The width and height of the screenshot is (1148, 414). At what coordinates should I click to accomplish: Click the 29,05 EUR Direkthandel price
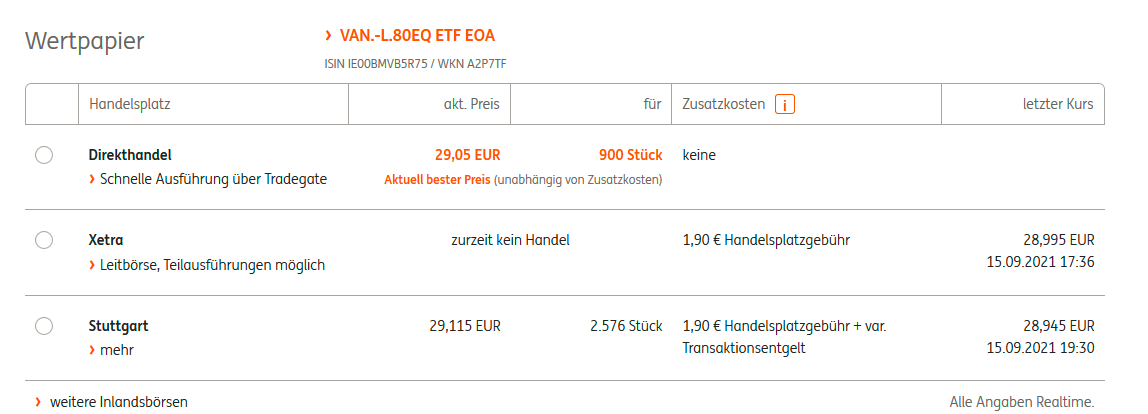click(x=467, y=155)
